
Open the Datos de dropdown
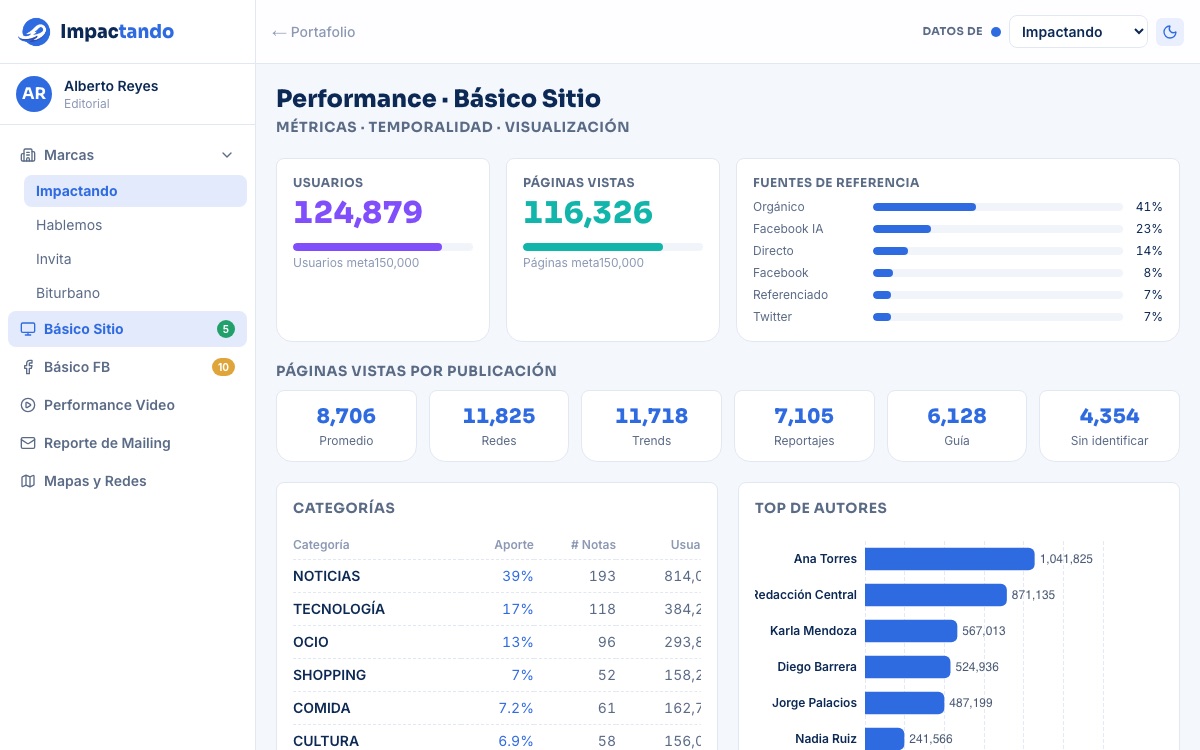pos(1078,32)
